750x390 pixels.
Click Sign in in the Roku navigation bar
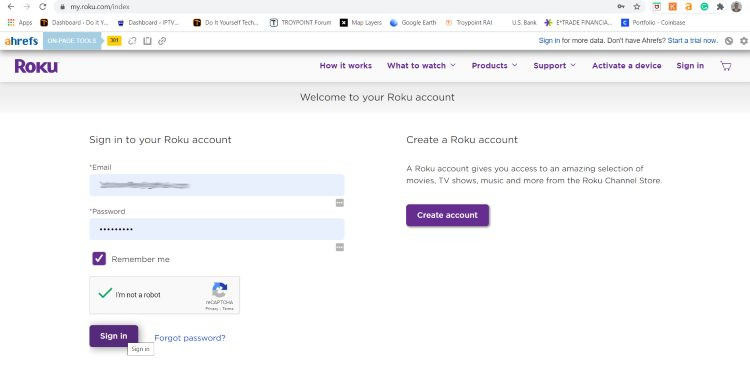click(x=690, y=66)
